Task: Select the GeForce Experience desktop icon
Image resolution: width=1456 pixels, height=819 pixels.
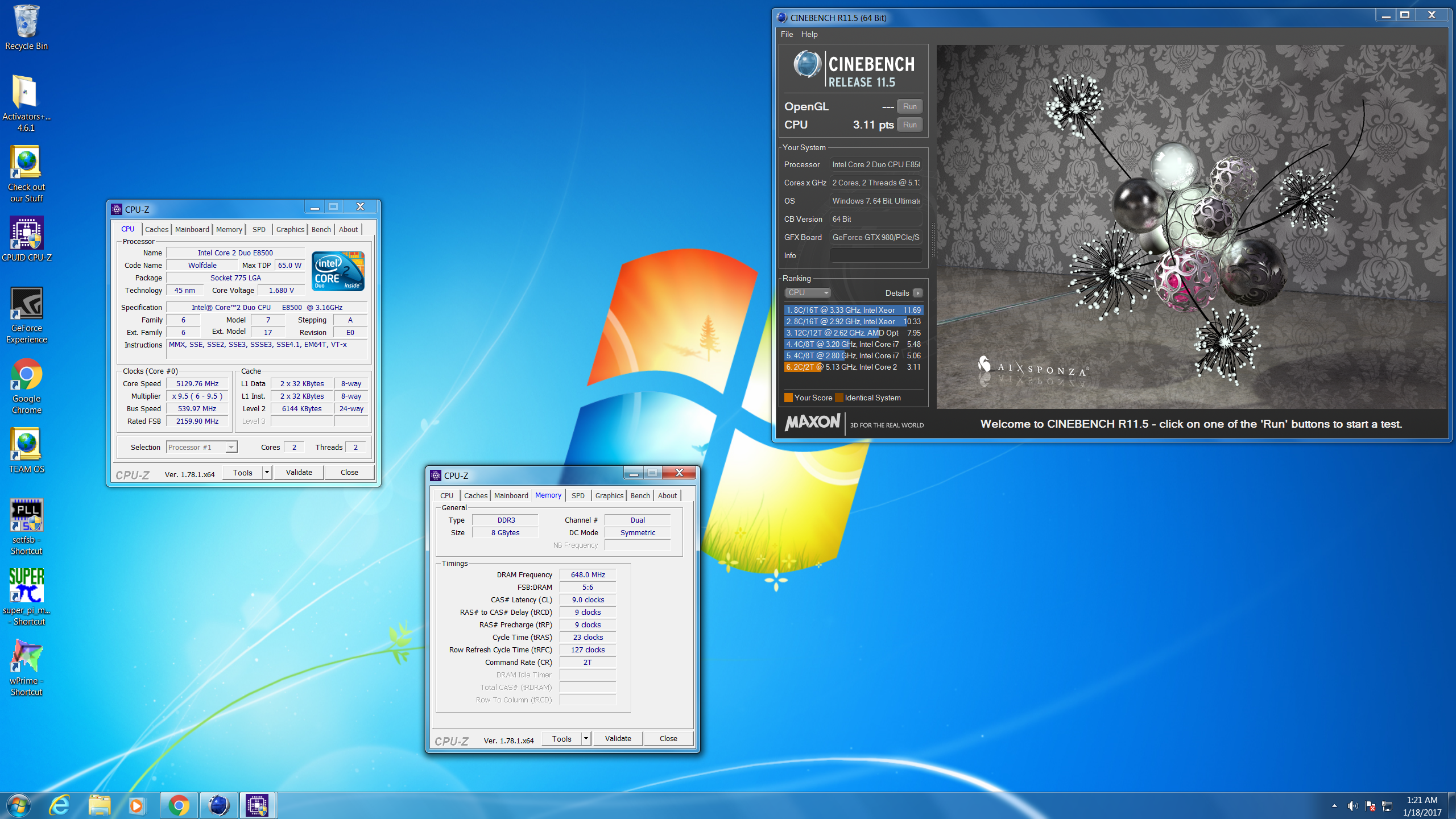Action: [26, 315]
